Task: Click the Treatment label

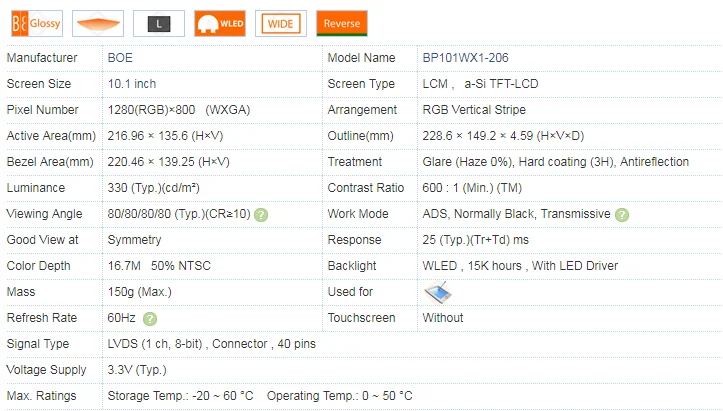Action: (355, 161)
